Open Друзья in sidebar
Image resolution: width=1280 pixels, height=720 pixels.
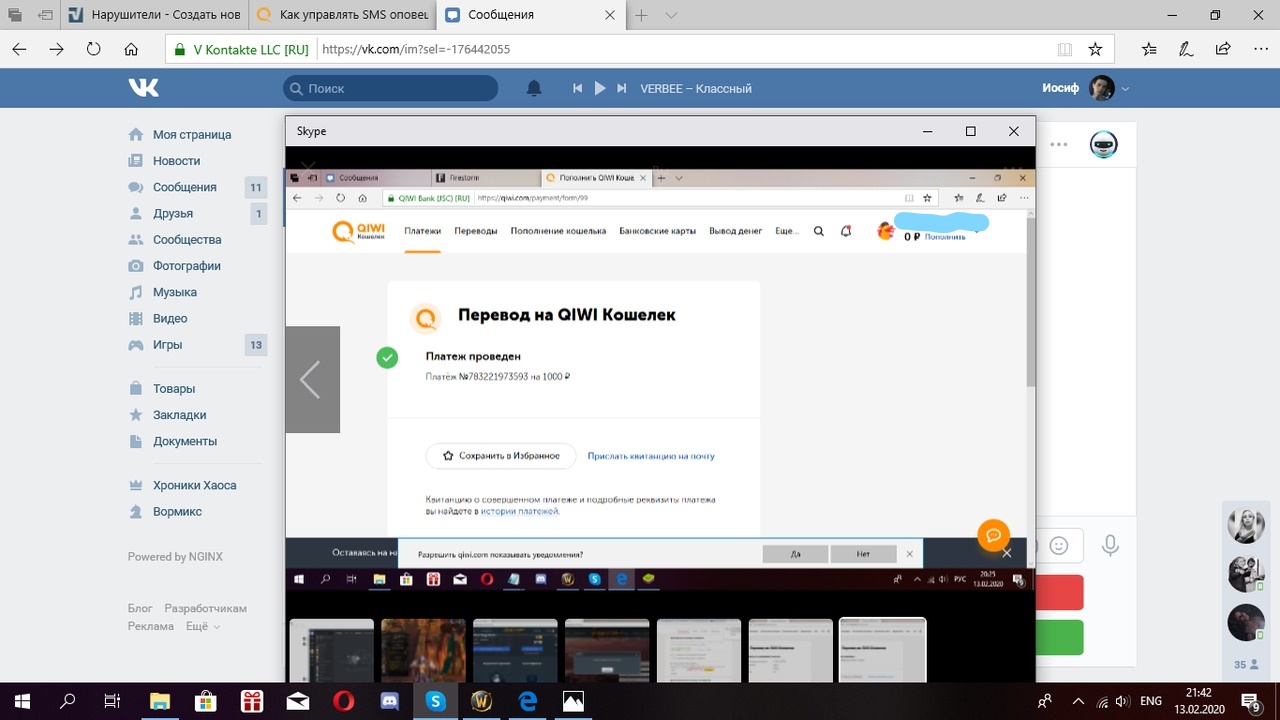(x=172, y=213)
